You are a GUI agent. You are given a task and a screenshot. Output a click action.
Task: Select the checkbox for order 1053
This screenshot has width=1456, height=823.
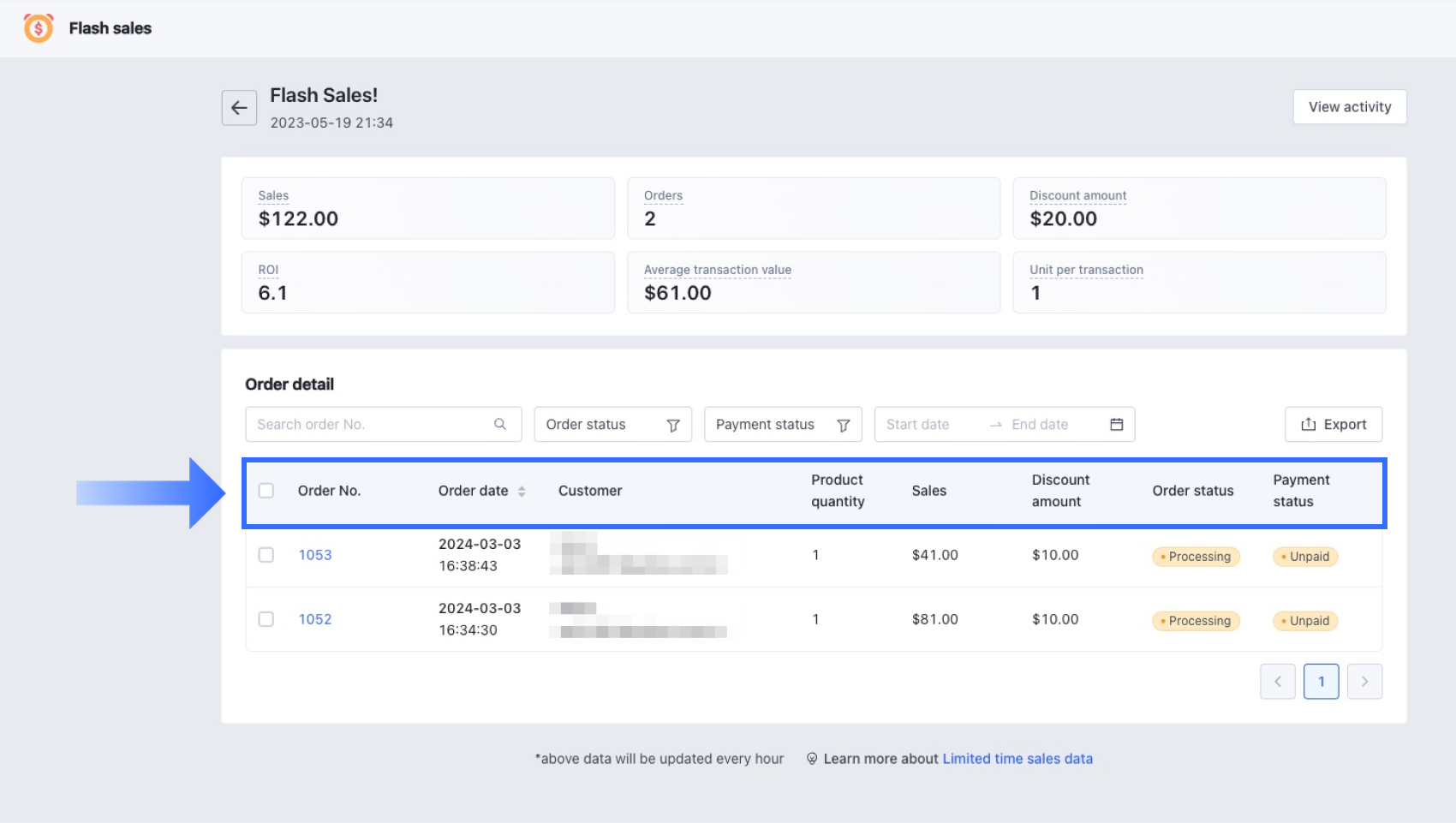(266, 555)
